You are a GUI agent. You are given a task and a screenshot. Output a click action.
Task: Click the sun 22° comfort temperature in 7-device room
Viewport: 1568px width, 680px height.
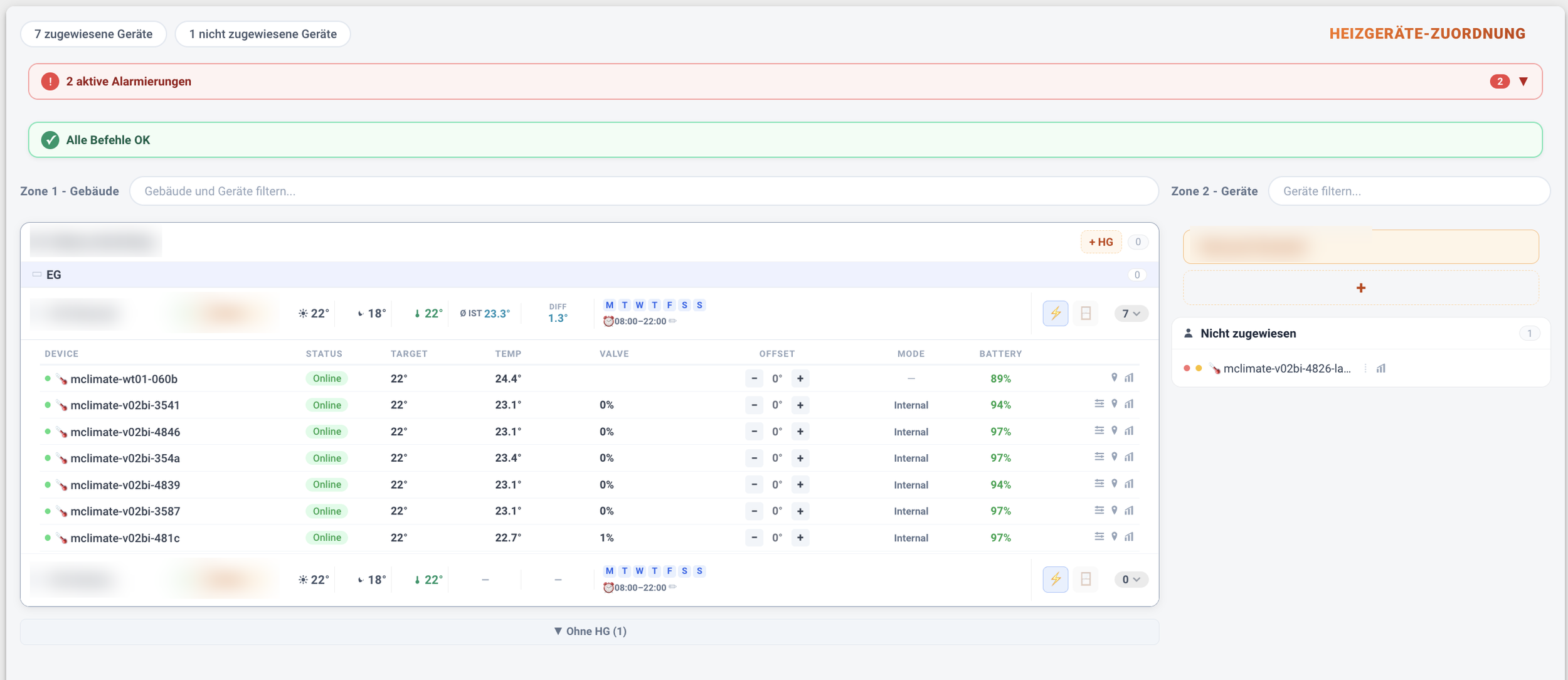(x=314, y=313)
